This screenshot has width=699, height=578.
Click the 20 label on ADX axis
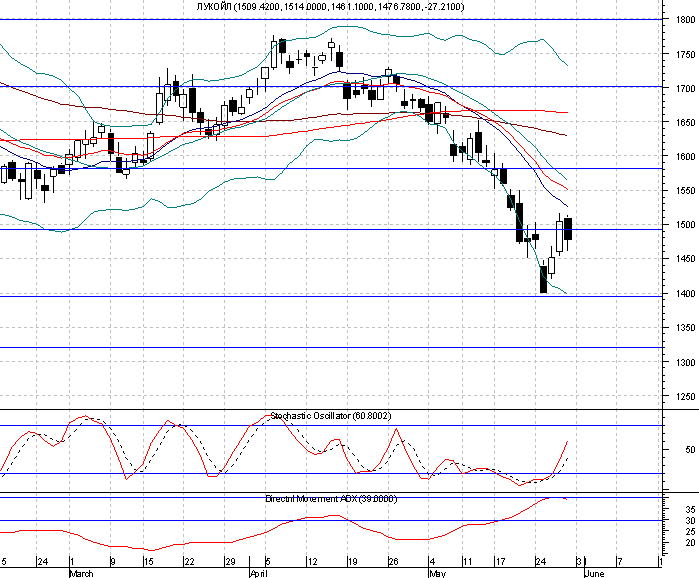[x=690, y=543]
